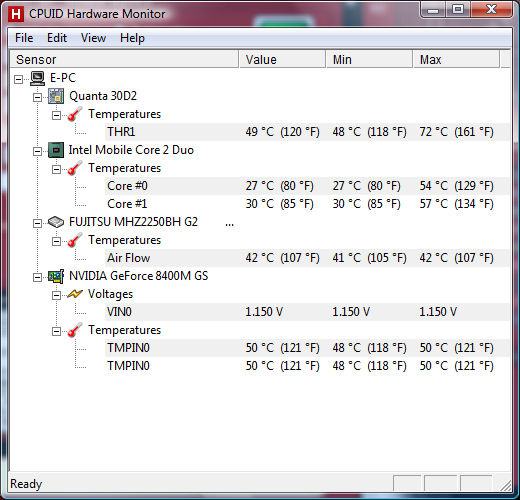Collapse the Intel Mobile Core 2 Duo node
This screenshot has width=520, height=500.
[x=37, y=151]
